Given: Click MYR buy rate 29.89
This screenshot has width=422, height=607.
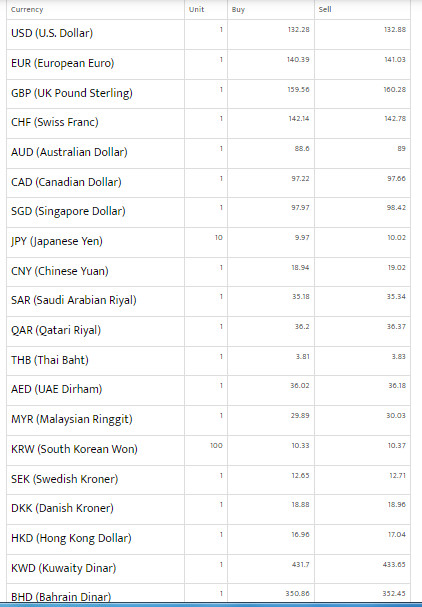Looking at the screenshot, I should point(300,416).
